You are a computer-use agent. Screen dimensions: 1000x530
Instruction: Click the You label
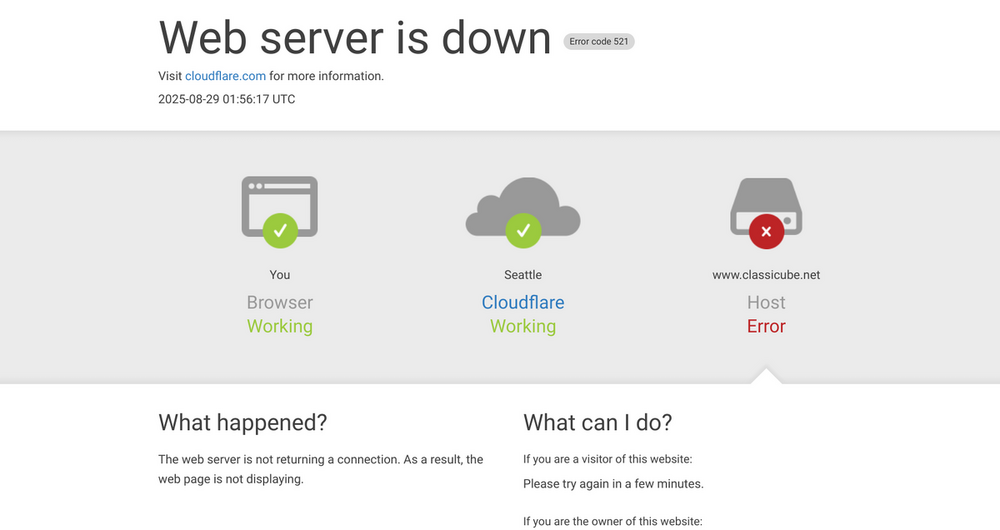pos(279,275)
